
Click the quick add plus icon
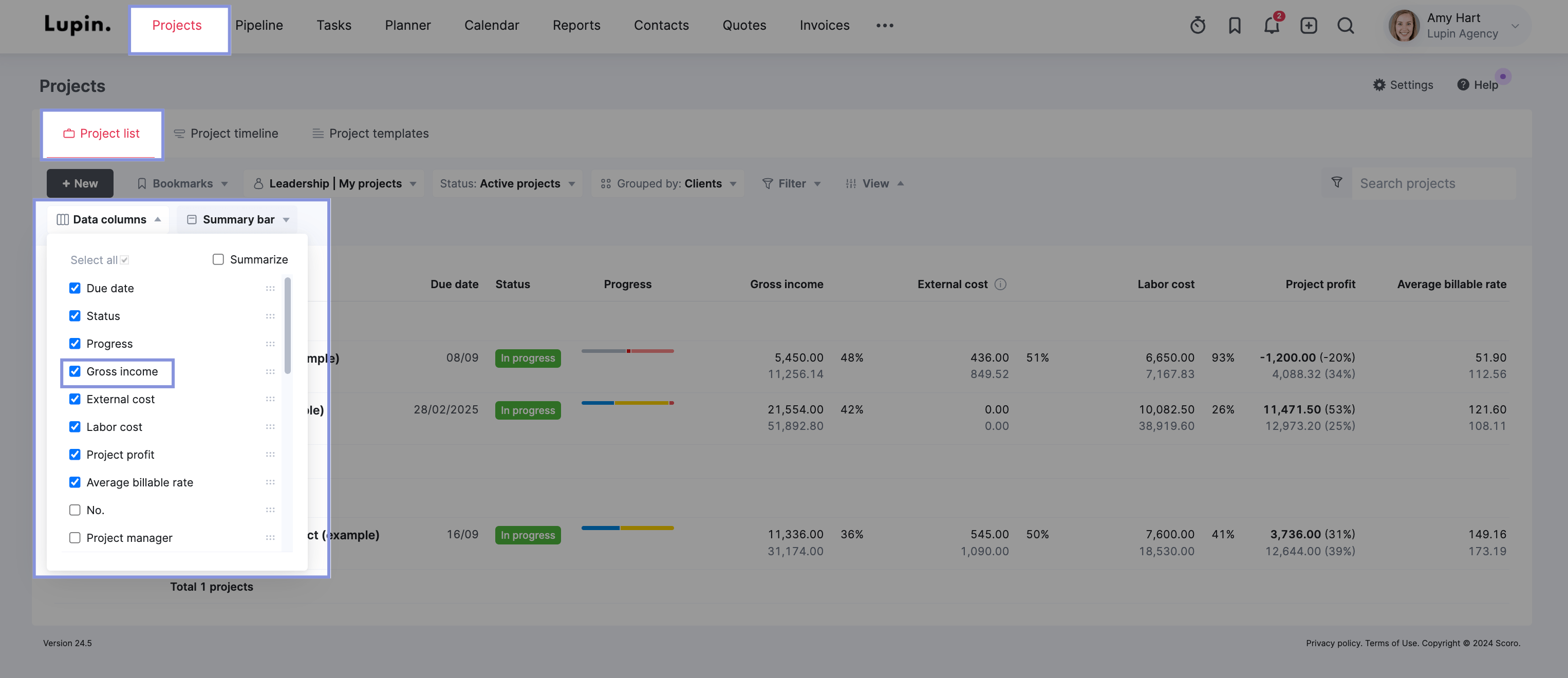point(1308,26)
